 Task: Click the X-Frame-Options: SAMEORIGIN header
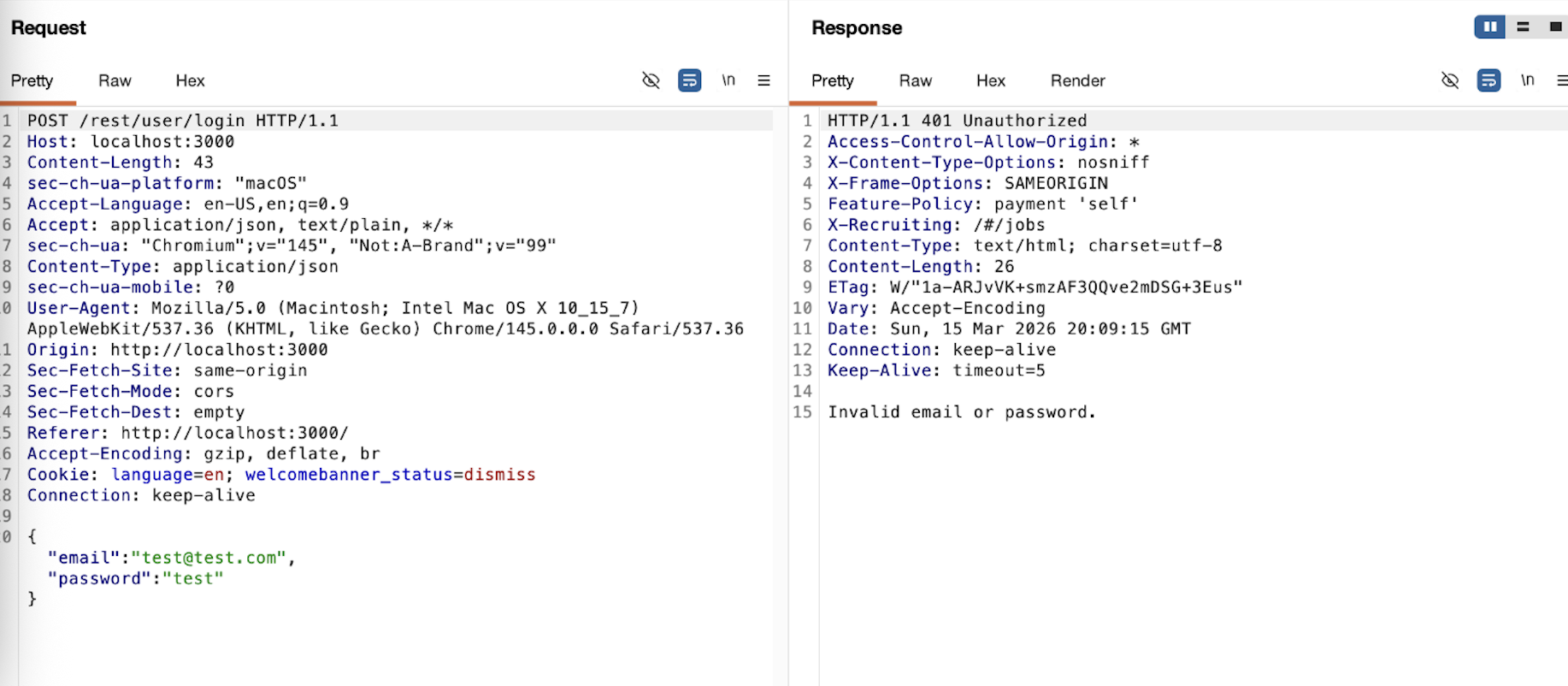tap(967, 183)
